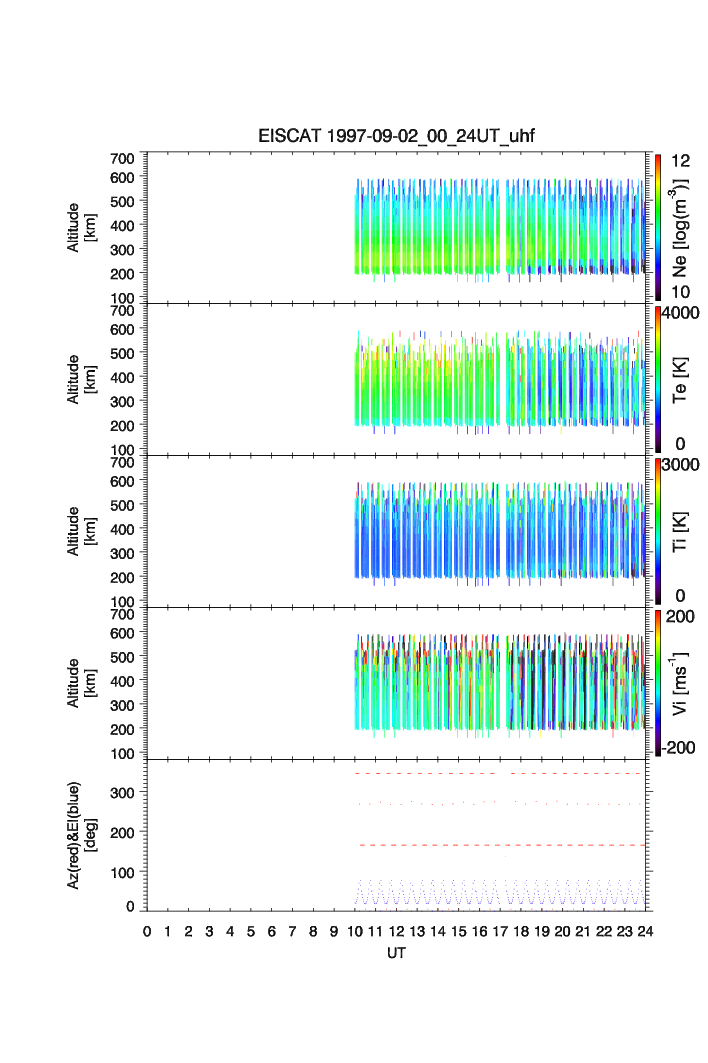The height and width of the screenshot is (1063, 708).
Task: Click the 500 altitude tick of Ti panel
Action: (123, 505)
